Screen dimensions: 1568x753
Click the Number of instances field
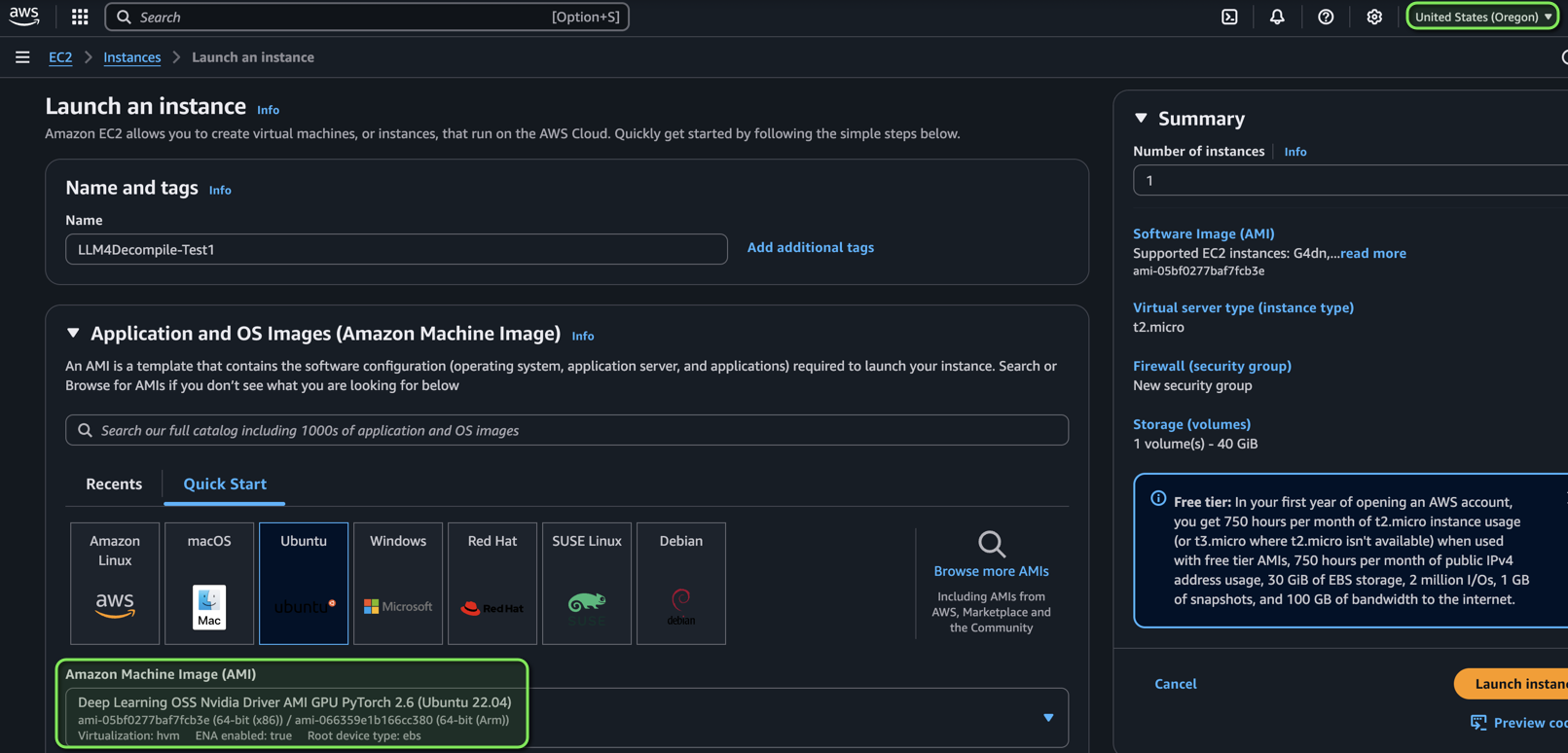[1350, 181]
